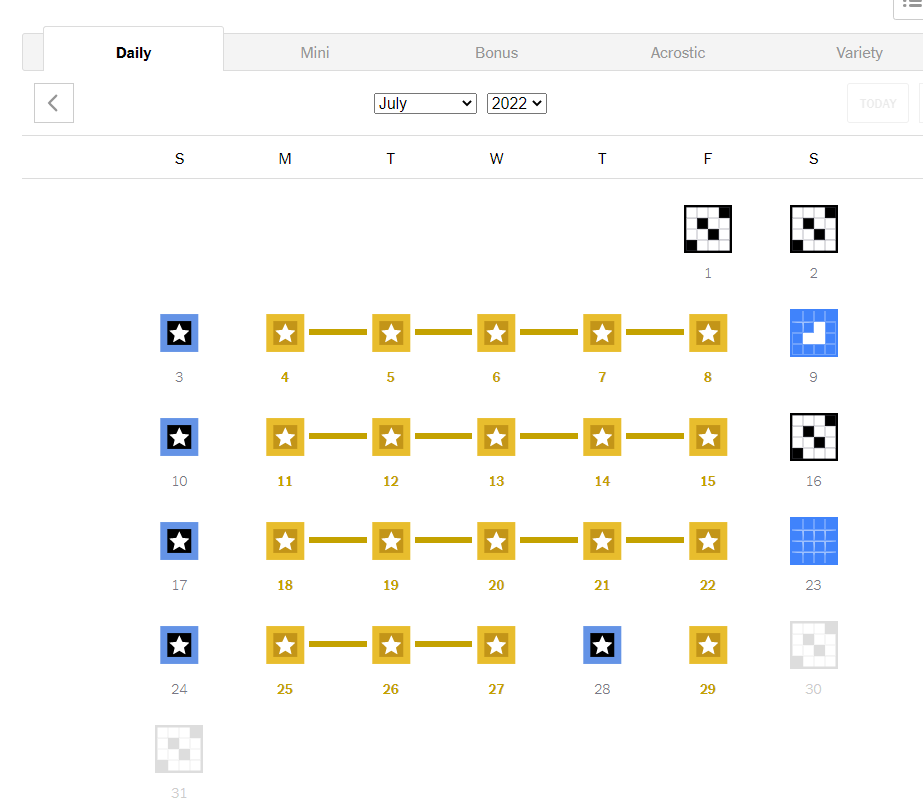Select the gold star puzzle for July 4
This screenshot has height=801, width=923.
pos(284,333)
